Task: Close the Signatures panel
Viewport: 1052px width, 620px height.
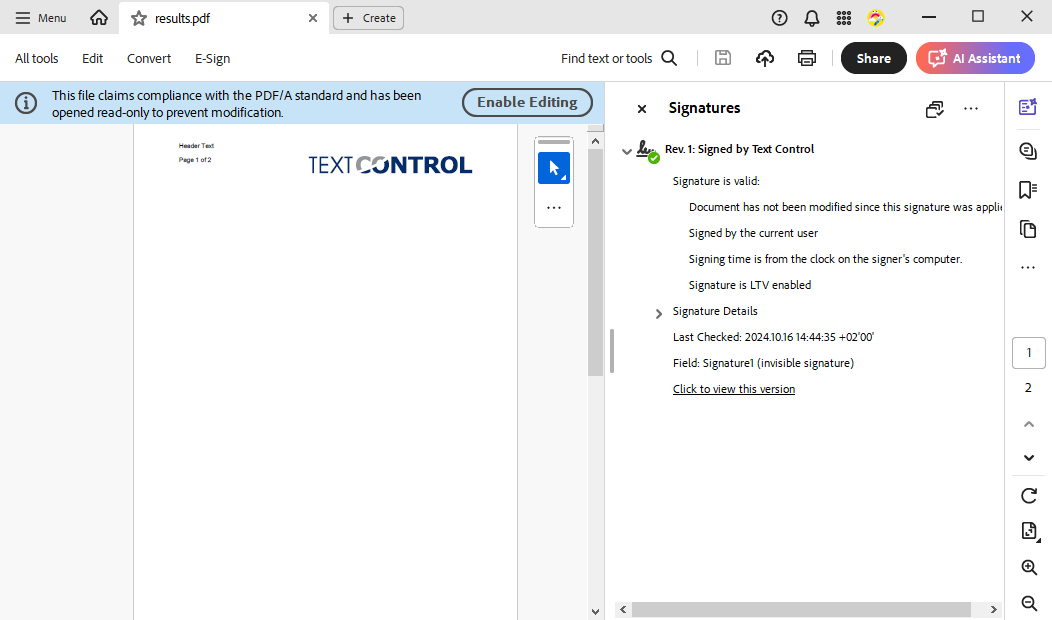Action: pos(642,109)
